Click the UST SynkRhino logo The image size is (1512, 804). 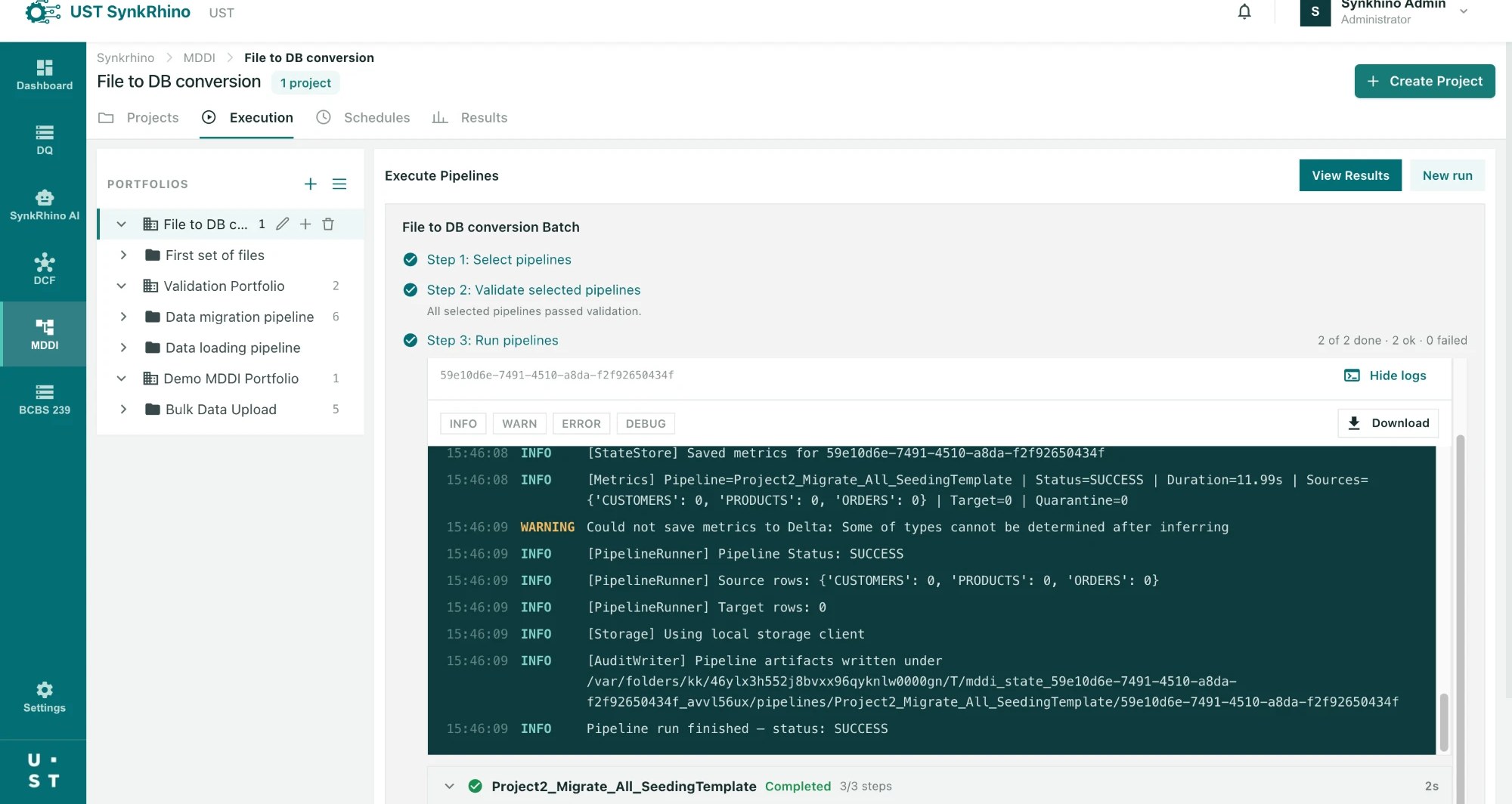[107, 12]
